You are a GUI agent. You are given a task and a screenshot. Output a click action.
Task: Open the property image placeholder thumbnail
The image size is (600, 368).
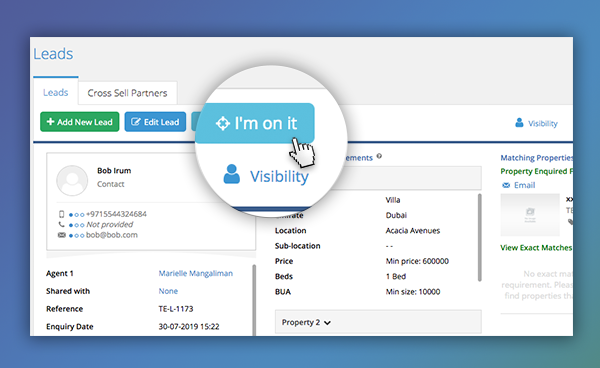530,215
